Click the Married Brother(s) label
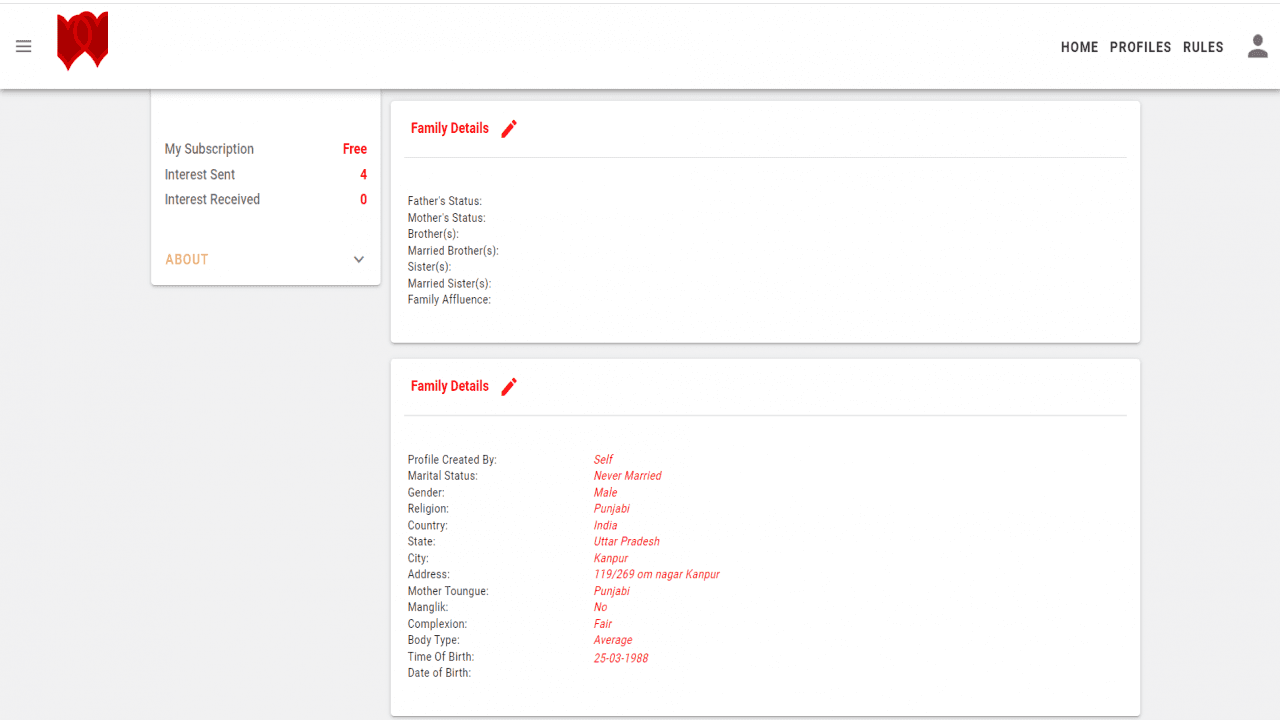1280x720 pixels. [x=453, y=251]
